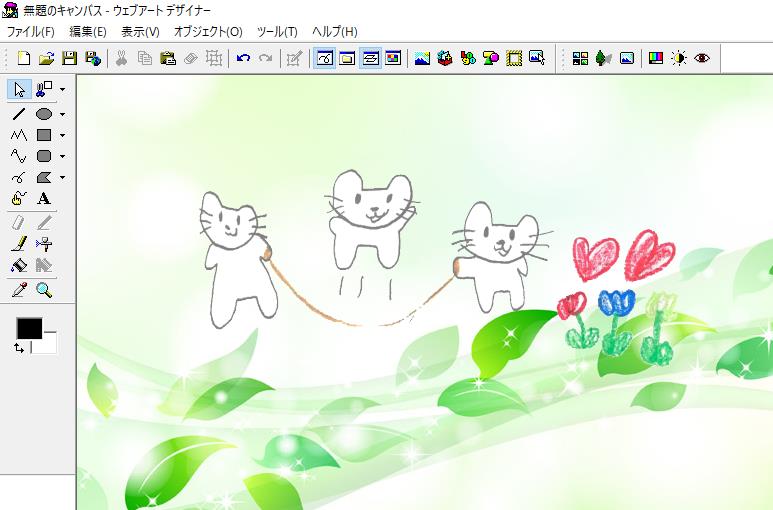Toggle the folder window panel button
The width and height of the screenshot is (773, 510).
tap(347, 58)
